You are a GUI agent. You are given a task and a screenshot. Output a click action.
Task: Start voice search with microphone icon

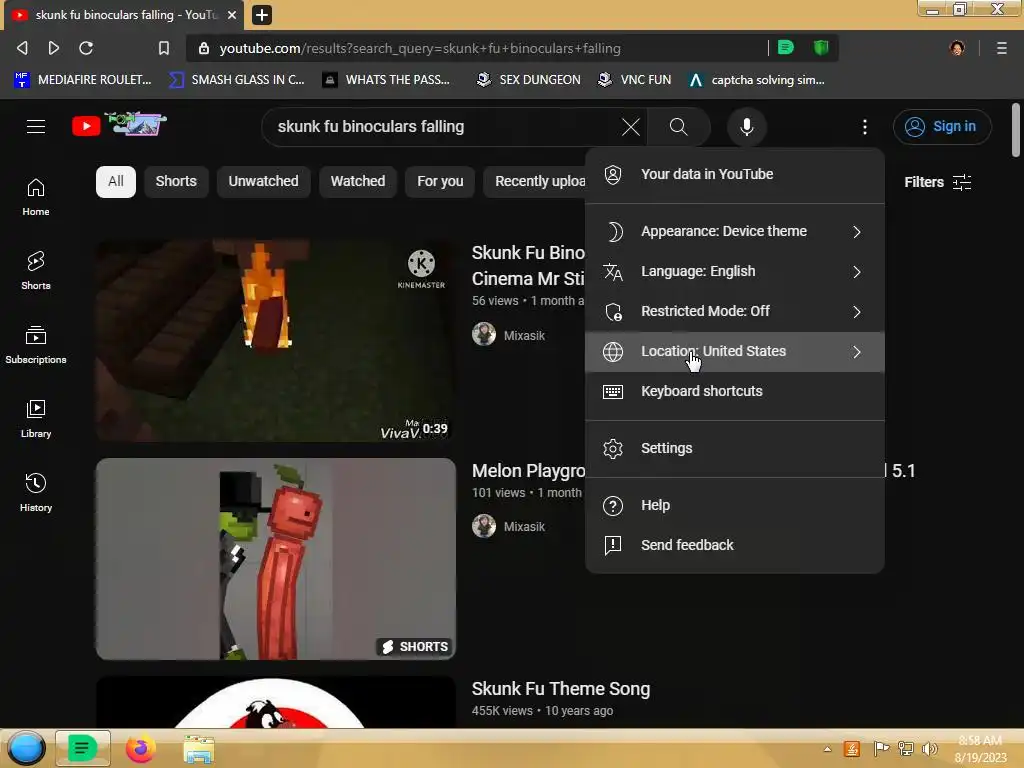[x=746, y=127]
